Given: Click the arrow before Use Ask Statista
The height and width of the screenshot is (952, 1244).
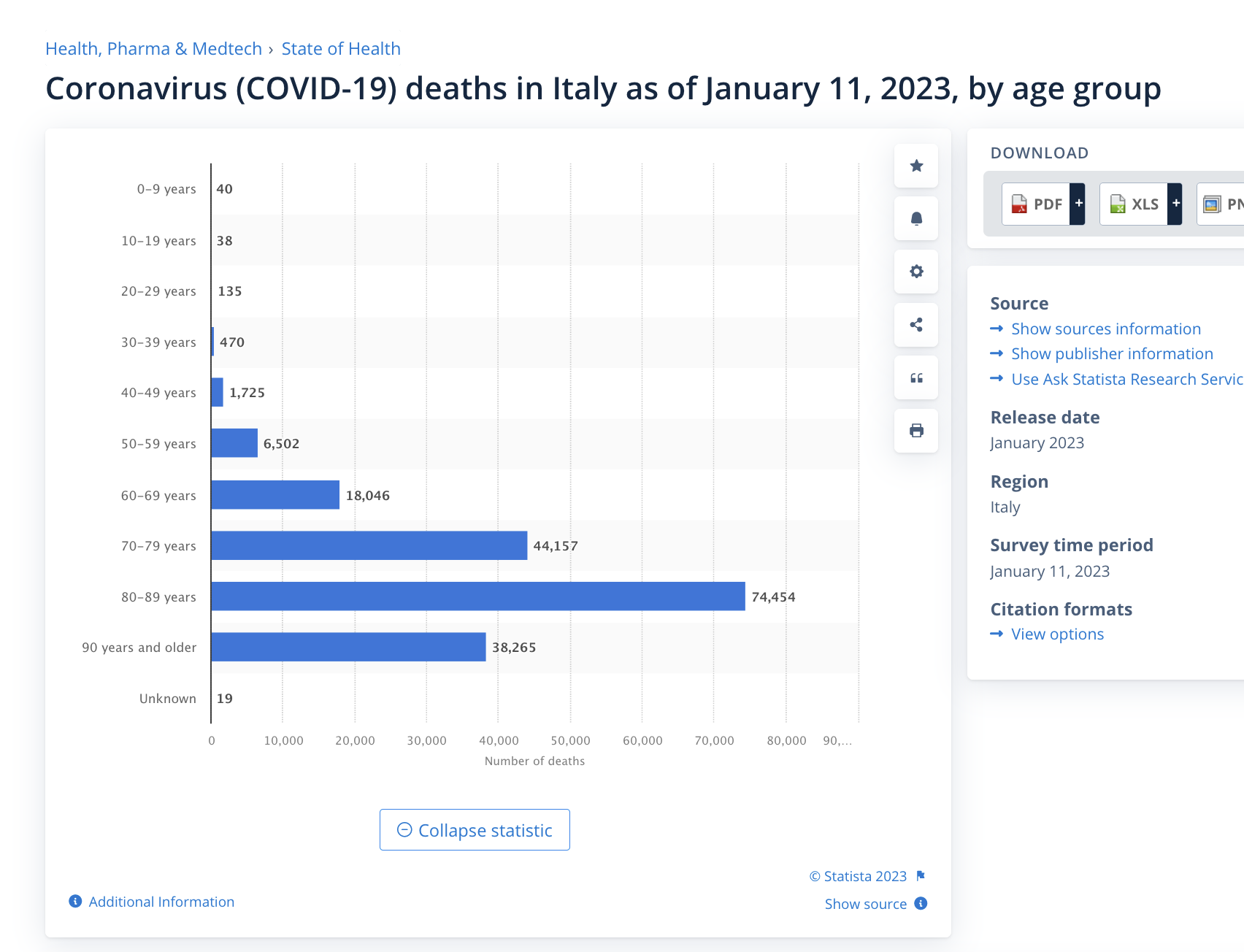Looking at the screenshot, I should tap(997, 378).
